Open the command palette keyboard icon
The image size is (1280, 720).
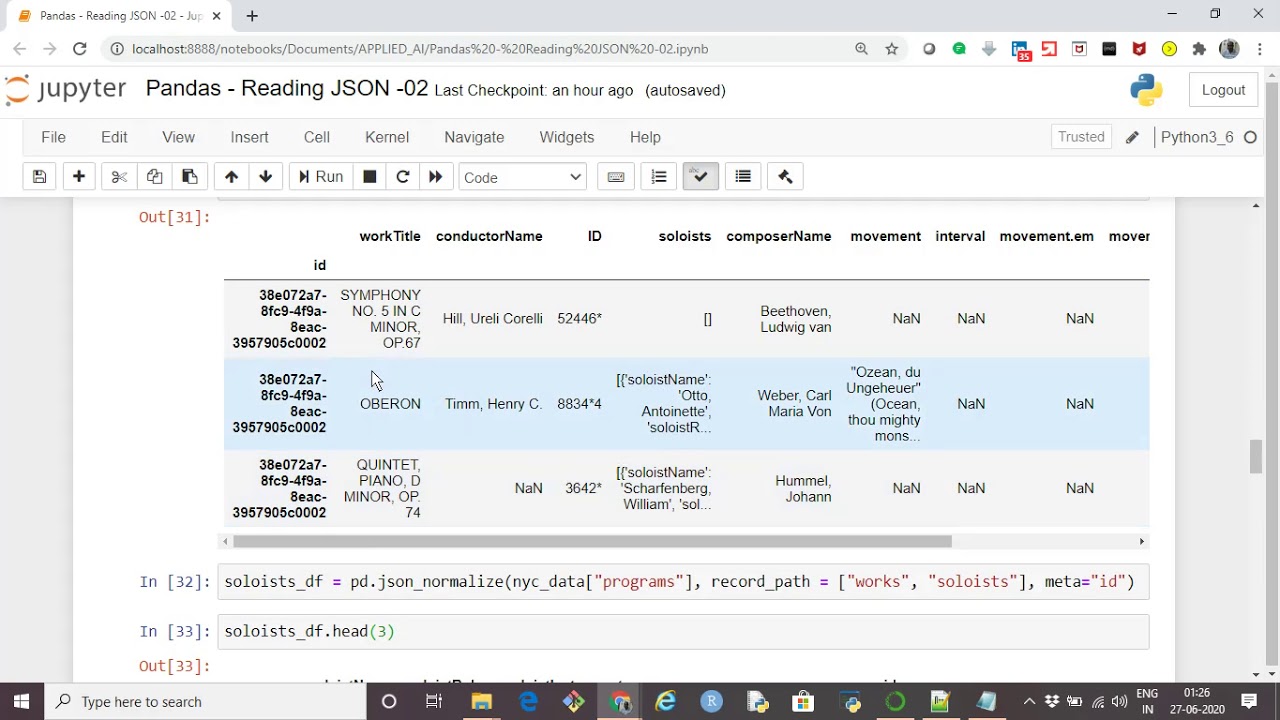click(616, 177)
